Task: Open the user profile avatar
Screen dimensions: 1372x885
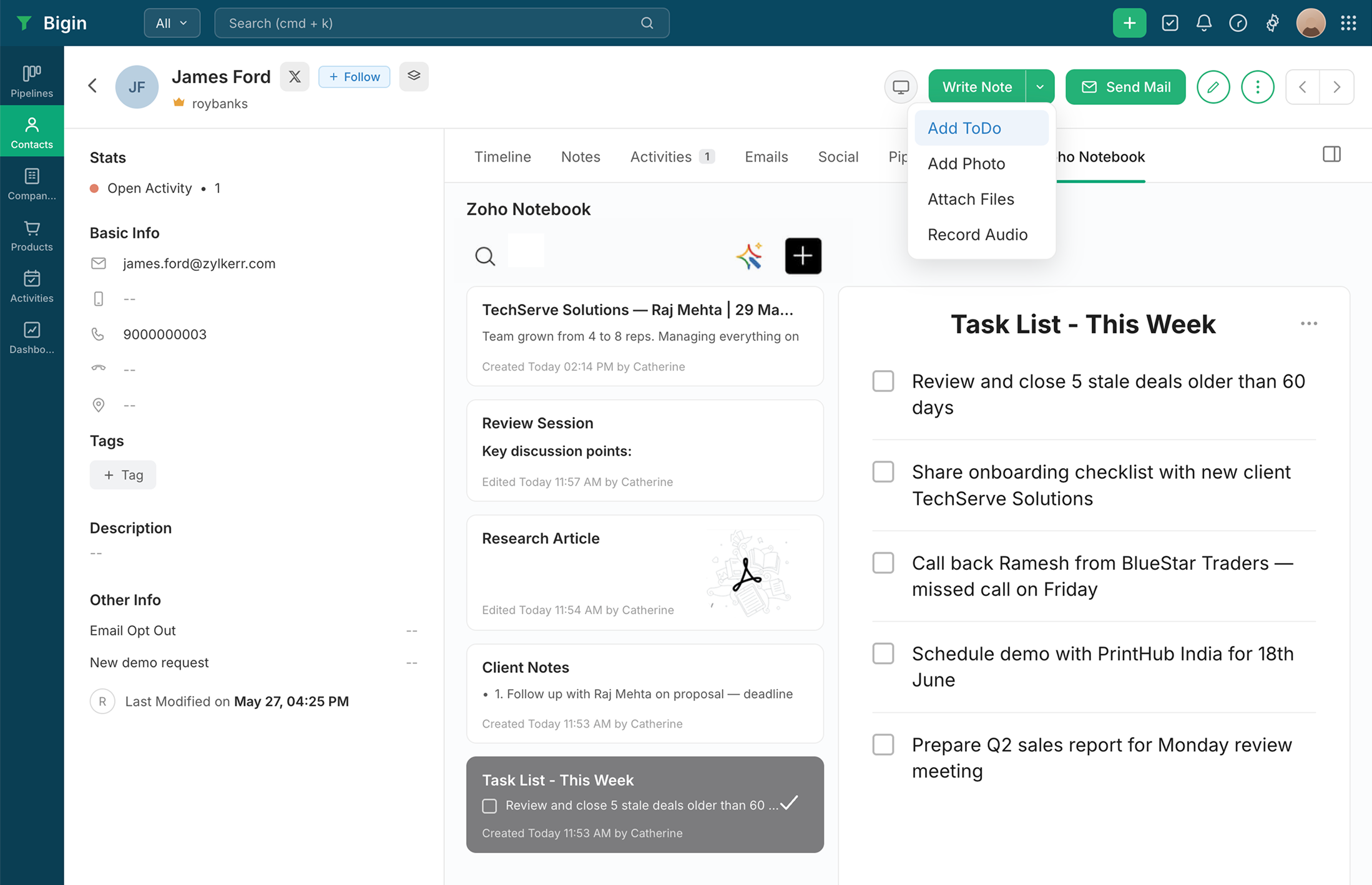Action: coord(1311,23)
